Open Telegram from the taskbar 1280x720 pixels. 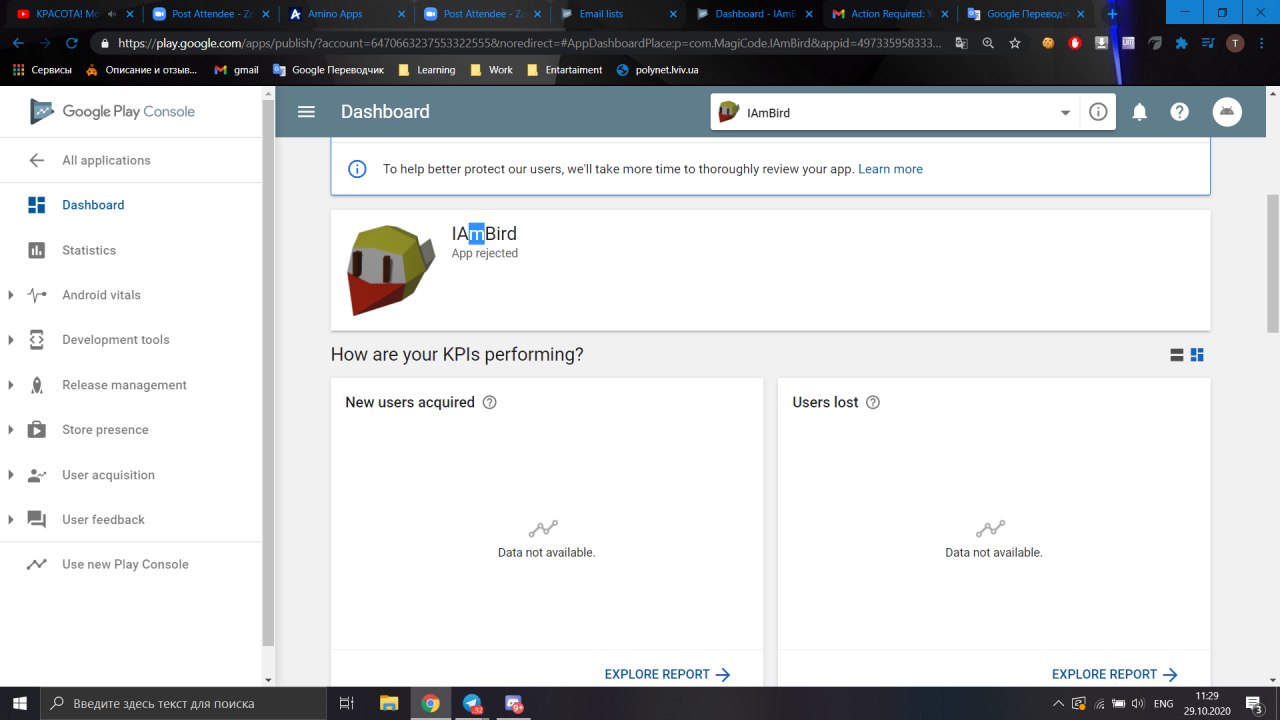pyautogui.click(x=472, y=703)
